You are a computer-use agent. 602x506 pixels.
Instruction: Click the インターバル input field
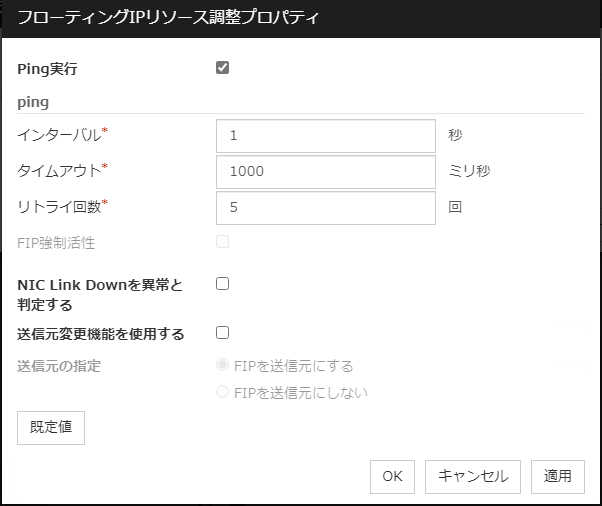pyautogui.click(x=325, y=136)
